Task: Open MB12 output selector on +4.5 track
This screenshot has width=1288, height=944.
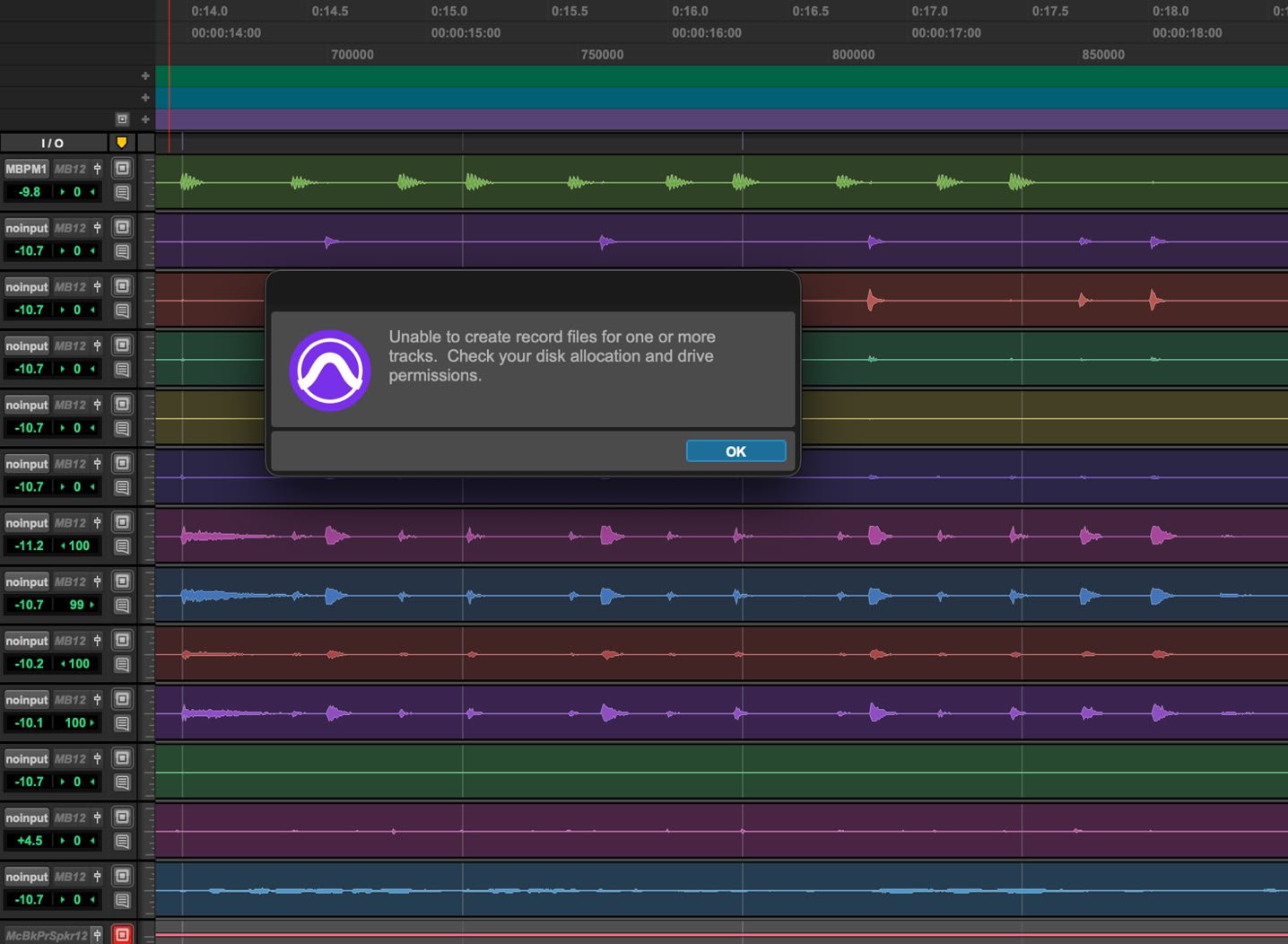Action: tap(71, 818)
